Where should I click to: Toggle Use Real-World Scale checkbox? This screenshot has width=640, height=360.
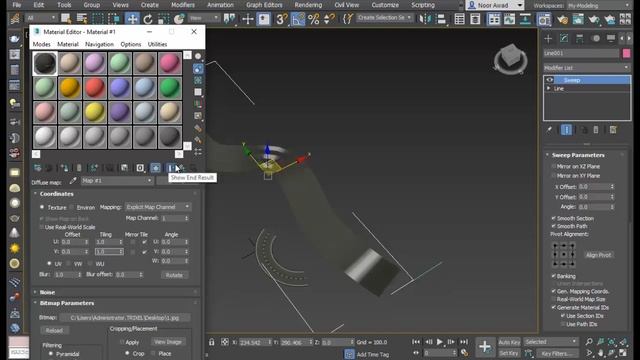[42, 227]
